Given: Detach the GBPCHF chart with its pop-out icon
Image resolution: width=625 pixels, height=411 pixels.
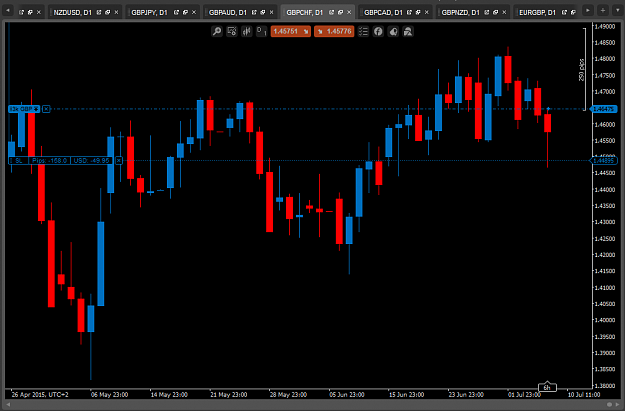Looking at the screenshot, I should [340, 12].
